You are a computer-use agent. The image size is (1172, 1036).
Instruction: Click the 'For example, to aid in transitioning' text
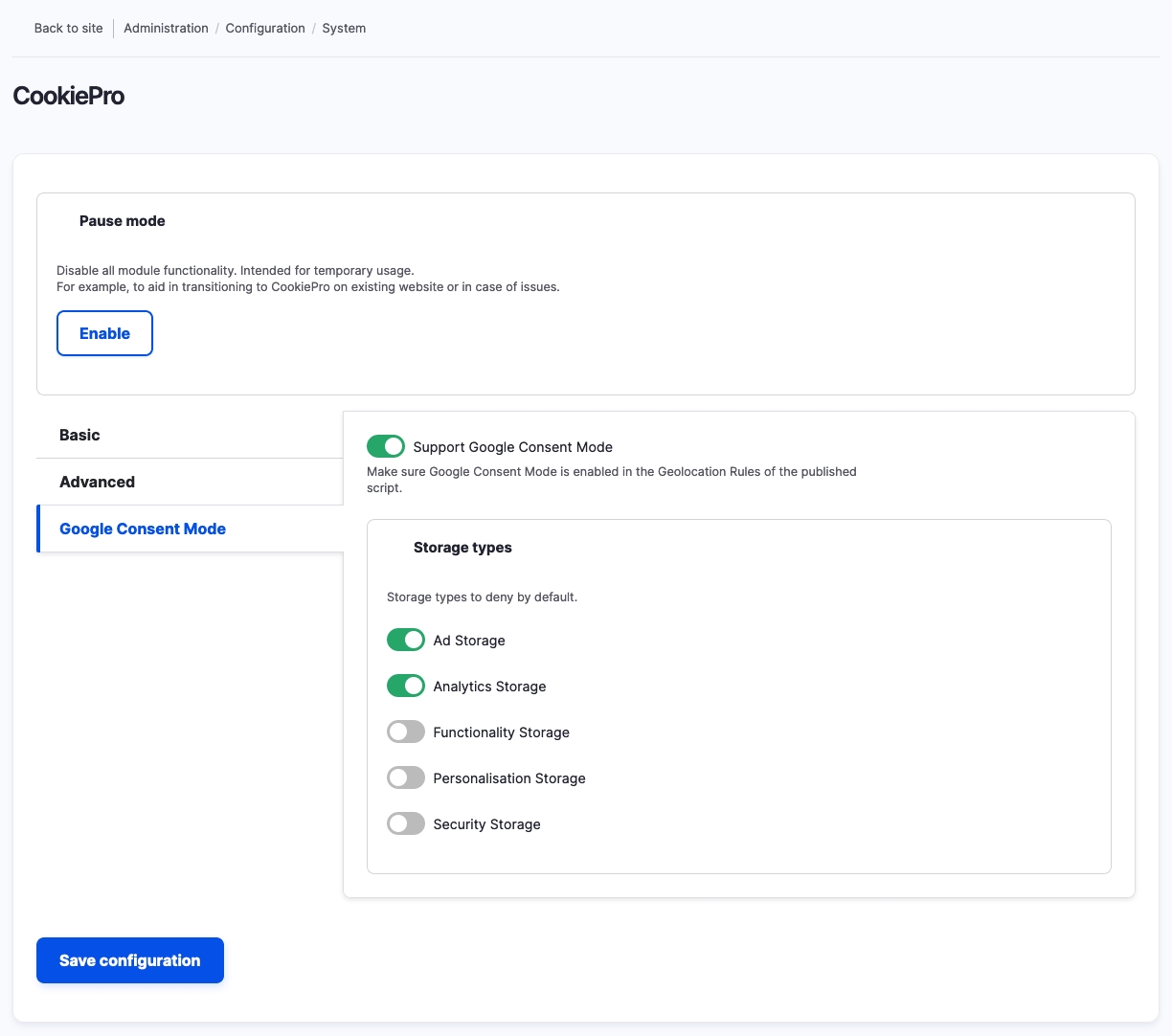(308, 286)
